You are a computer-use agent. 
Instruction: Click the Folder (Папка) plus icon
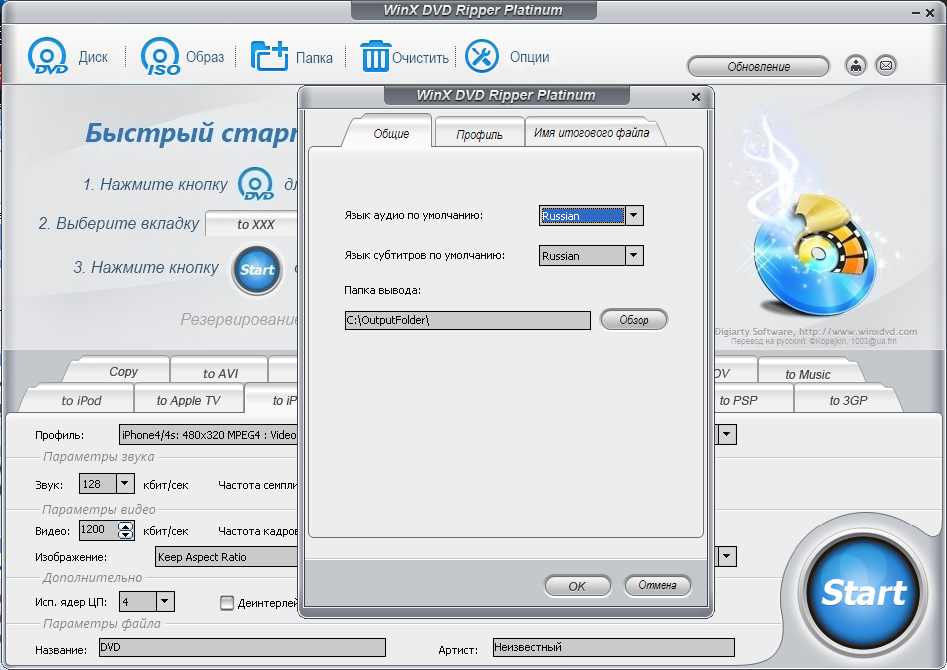coord(270,56)
